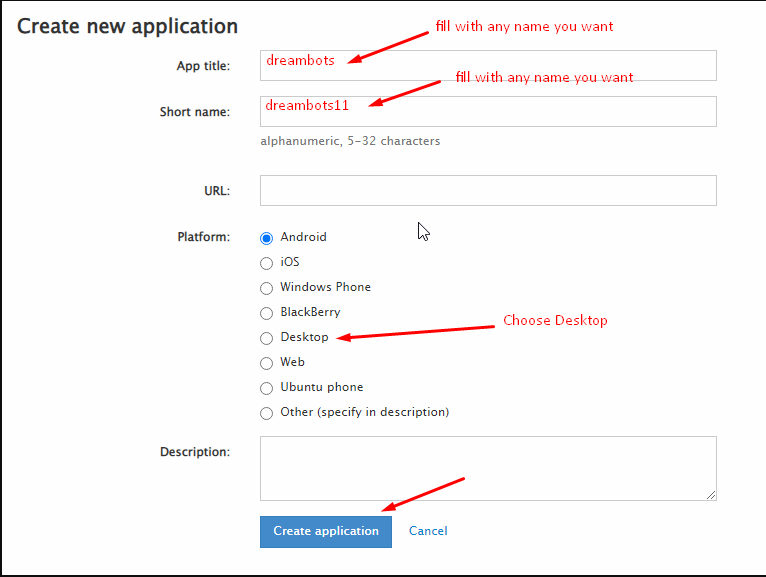Click the "URL:" field label

(216, 190)
